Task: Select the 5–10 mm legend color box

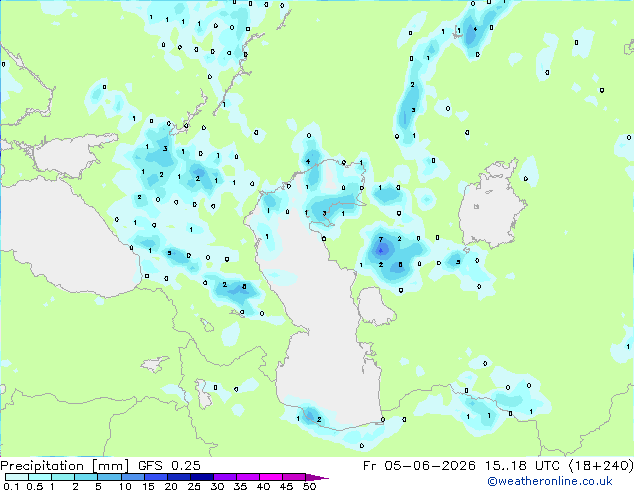Action: click(x=109, y=477)
